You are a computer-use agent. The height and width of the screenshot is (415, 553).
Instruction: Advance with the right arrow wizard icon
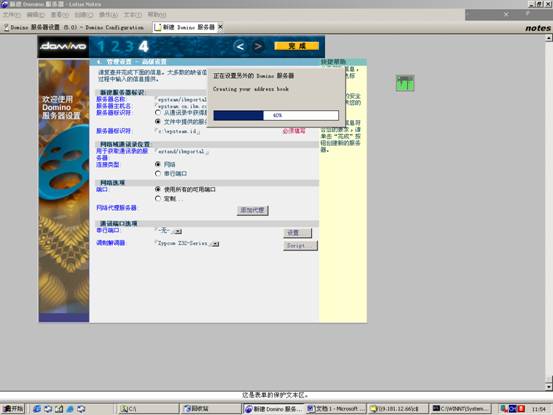pyautogui.click(x=258, y=46)
